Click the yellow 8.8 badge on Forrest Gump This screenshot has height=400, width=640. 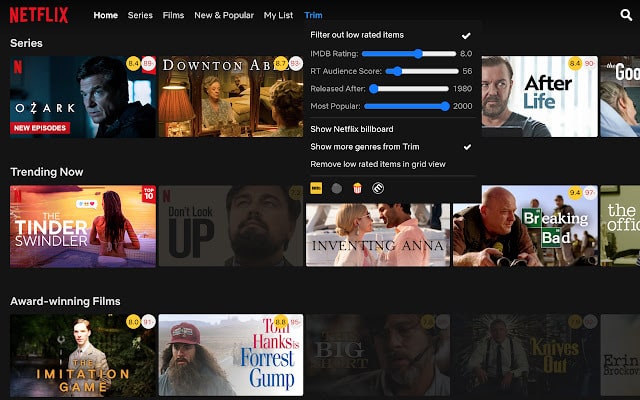pyautogui.click(x=281, y=322)
